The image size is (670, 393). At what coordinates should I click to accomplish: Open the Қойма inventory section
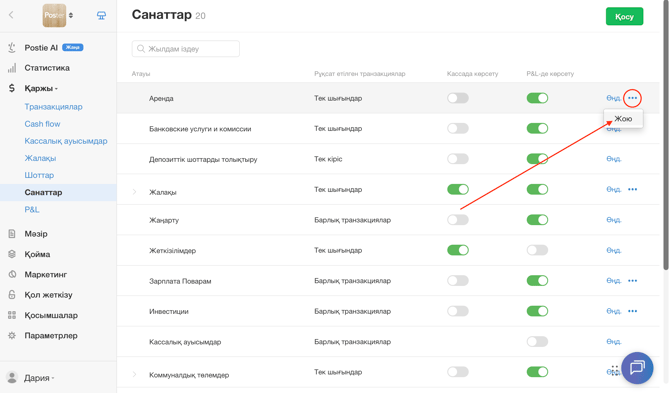tap(37, 254)
